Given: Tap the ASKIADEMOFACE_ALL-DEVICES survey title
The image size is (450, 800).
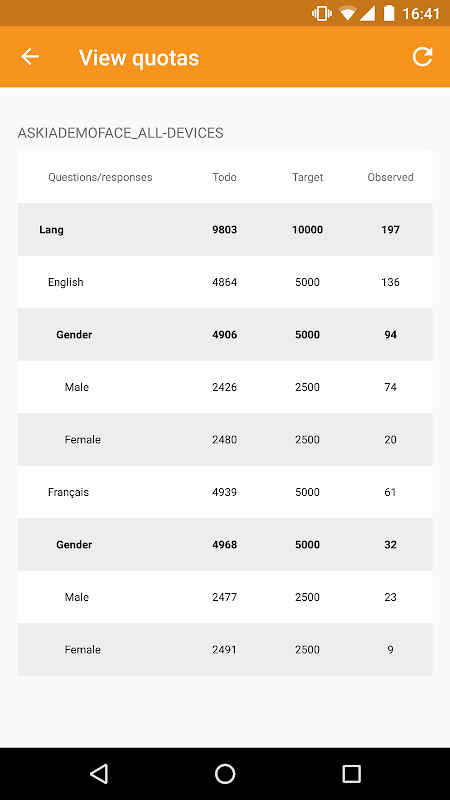Looking at the screenshot, I should pos(120,133).
